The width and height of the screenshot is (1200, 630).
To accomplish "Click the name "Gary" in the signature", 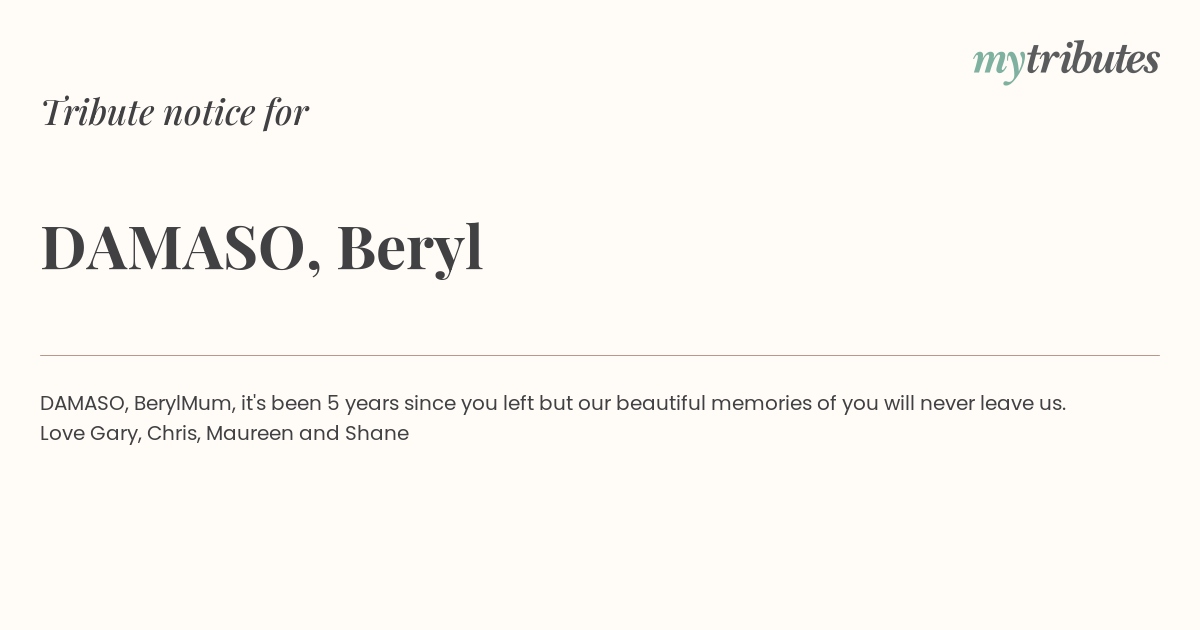I will coord(114,434).
